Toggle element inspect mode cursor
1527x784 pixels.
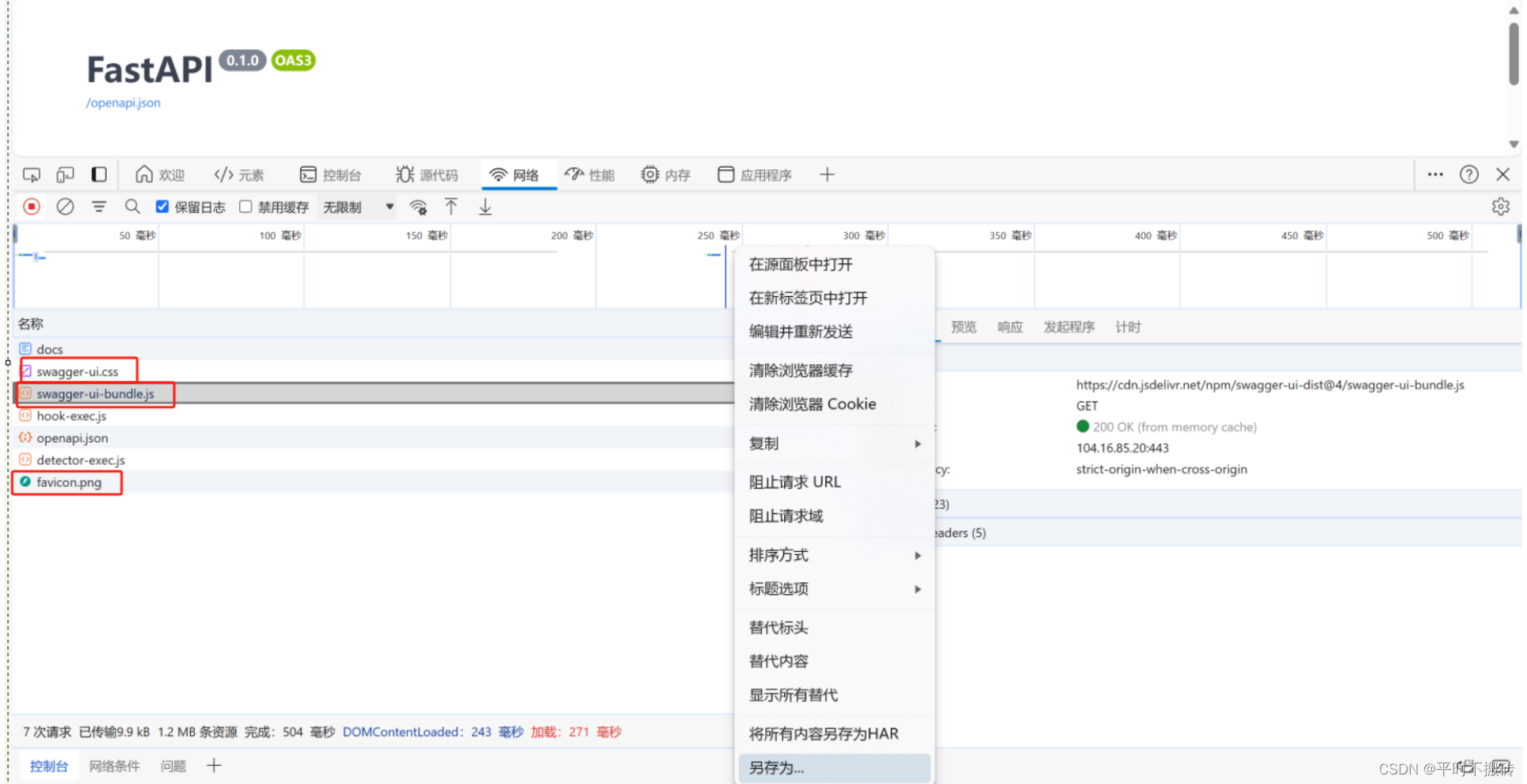[32, 174]
